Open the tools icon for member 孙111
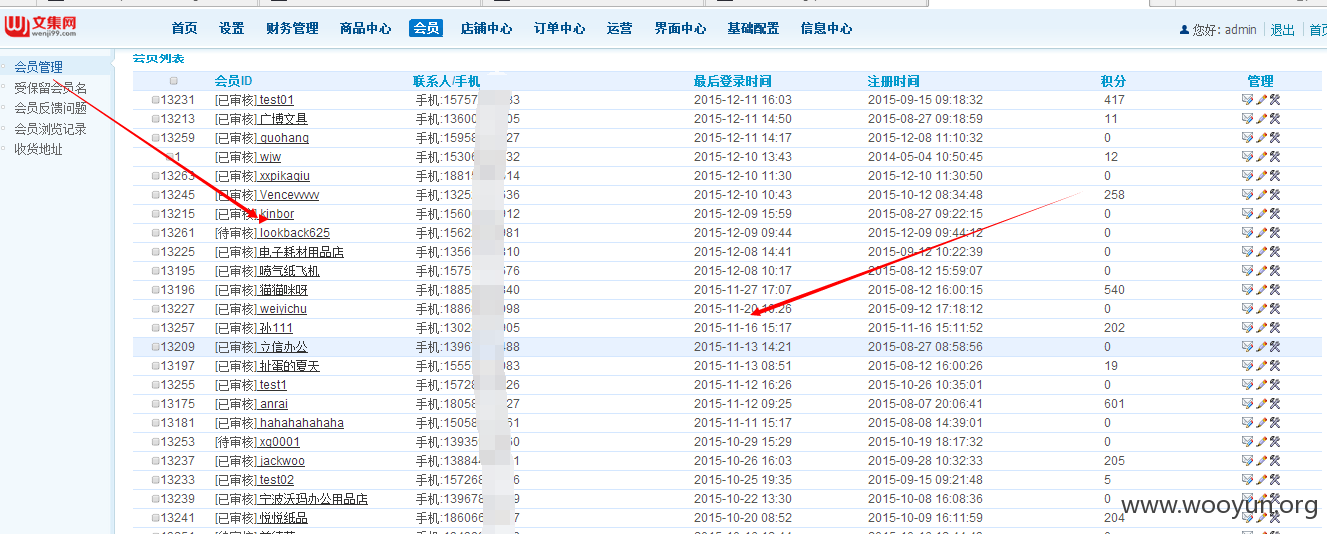Image resolution: width=1327 pixels, height=534 pixels. [x=1275, y=328]
